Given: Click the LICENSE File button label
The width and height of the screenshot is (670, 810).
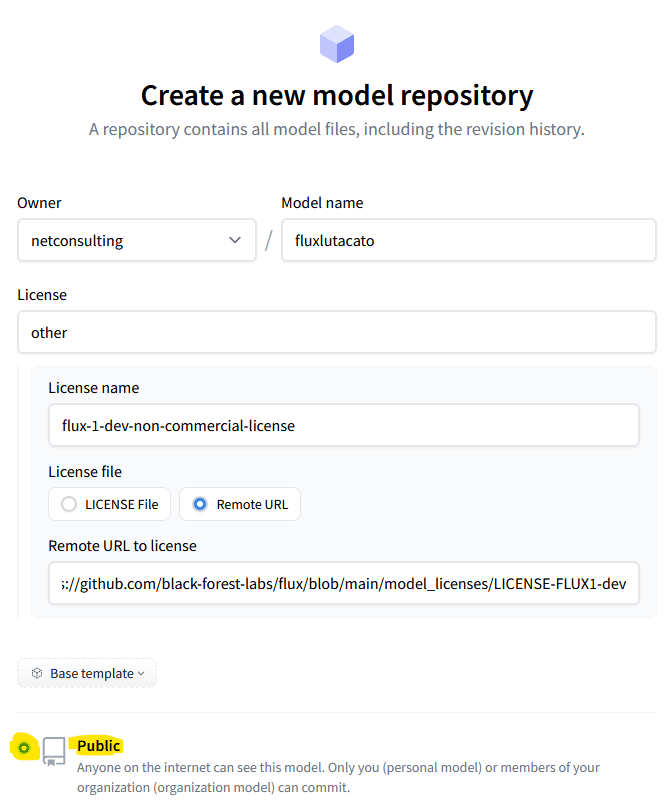Looking at the screenshot, I should click(x=121, y=505).
